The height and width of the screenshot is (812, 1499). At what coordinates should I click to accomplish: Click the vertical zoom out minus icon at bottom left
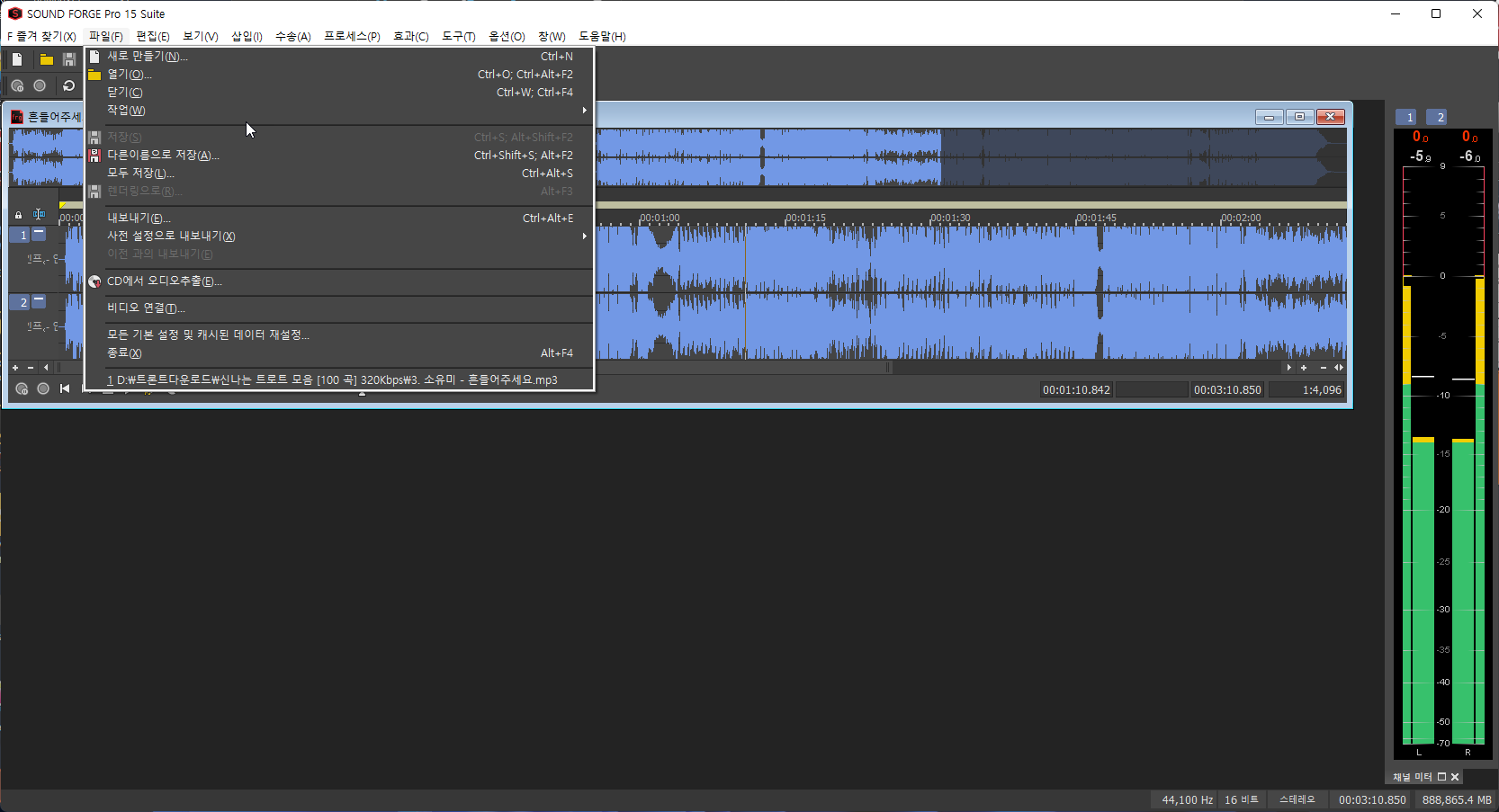(x=30, y=367)
